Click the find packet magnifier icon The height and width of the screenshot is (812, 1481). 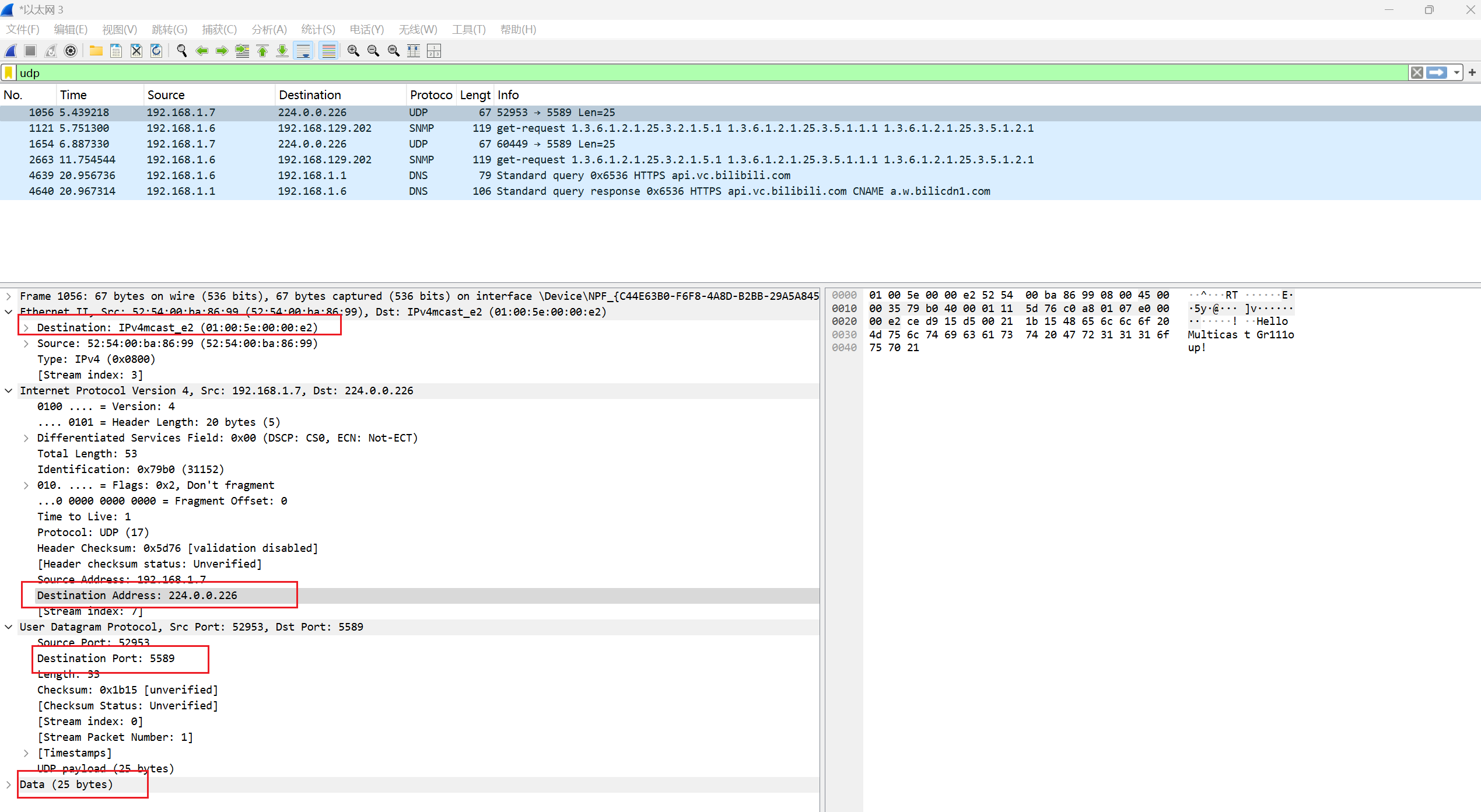(181, 51)
